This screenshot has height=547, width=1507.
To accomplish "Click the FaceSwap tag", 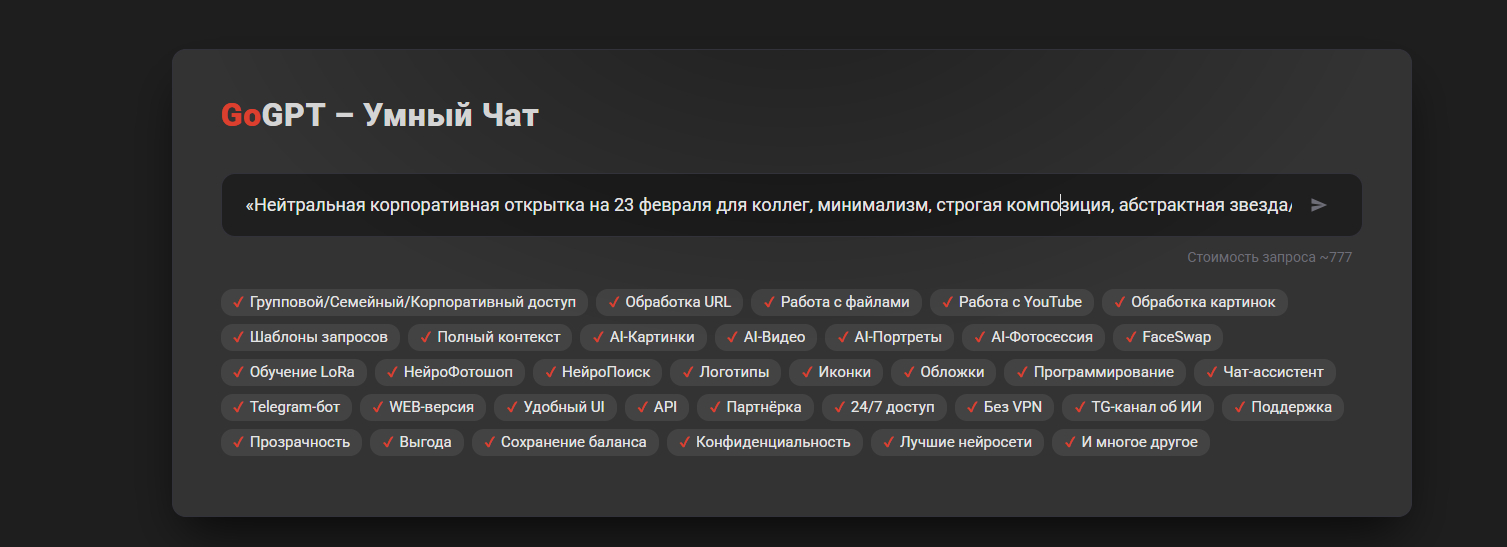I will [x=1168, y=337].
